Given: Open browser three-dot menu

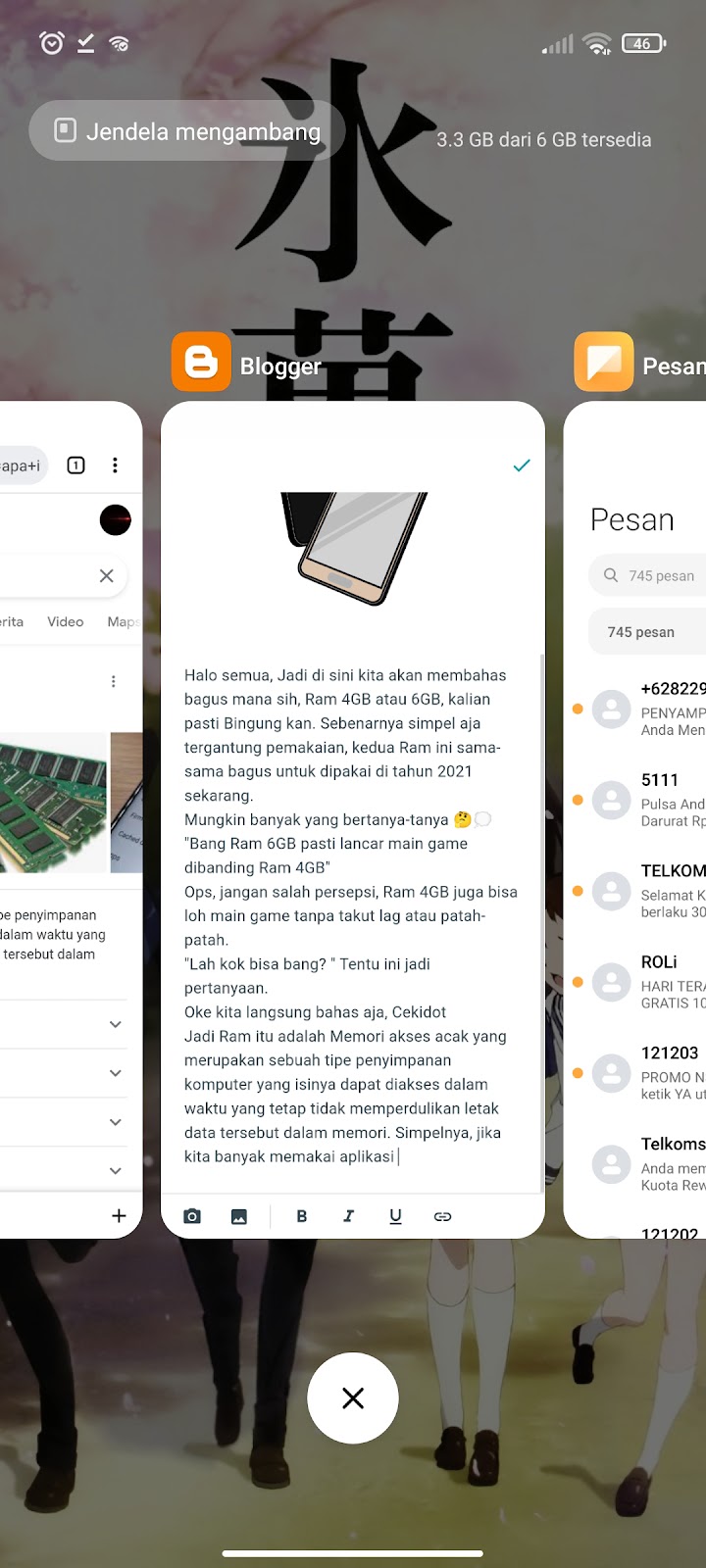Looking at the screenshot, I should (115, 465).
